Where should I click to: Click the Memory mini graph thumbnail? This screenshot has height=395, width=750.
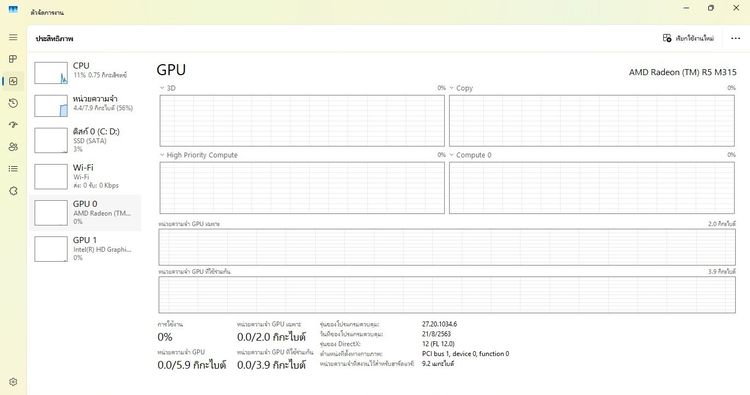click(x=51, y=106)
